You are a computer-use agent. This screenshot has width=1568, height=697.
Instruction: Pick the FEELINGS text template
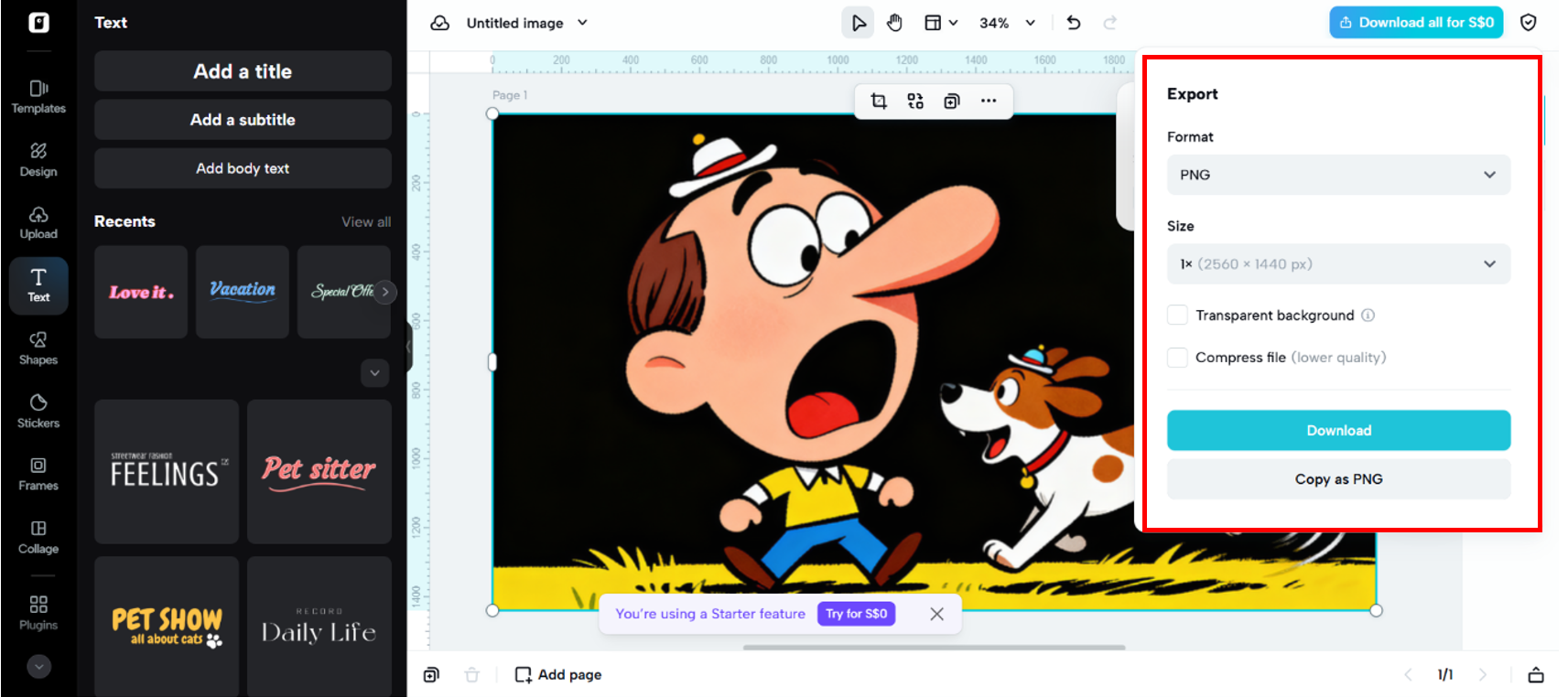[x=167, y=471]
